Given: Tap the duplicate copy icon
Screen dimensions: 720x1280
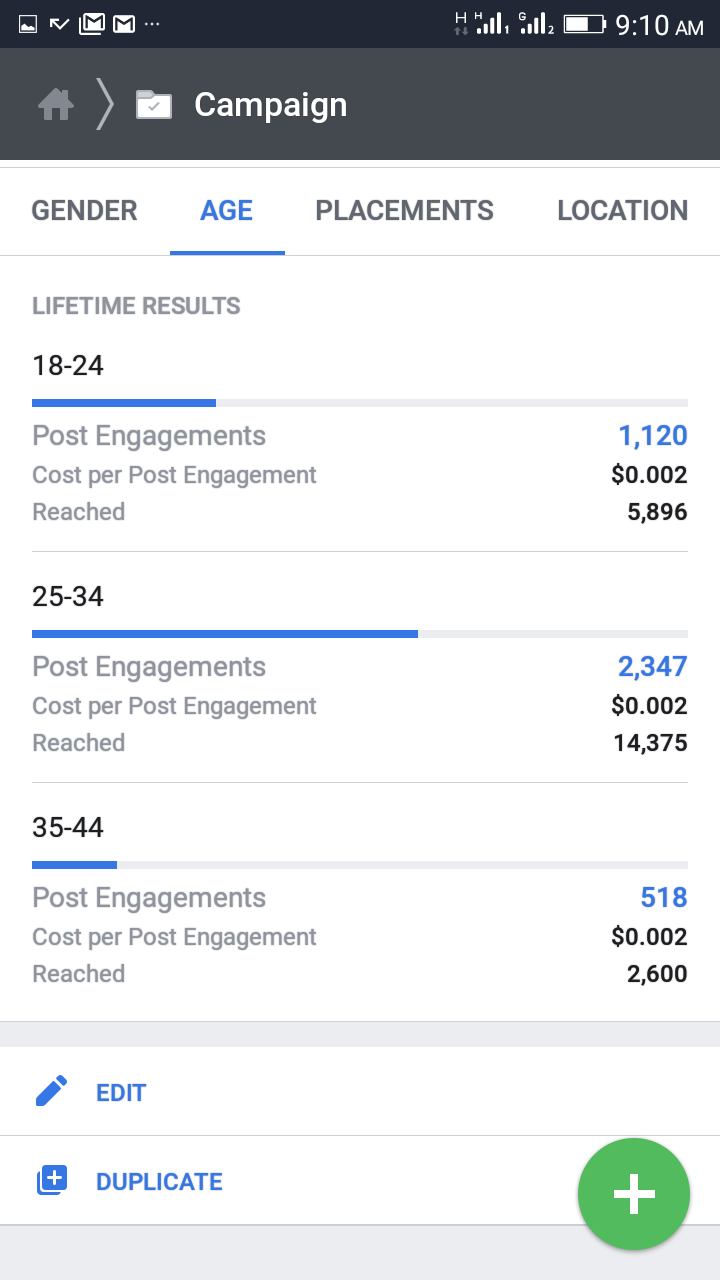Looking at the screenshot, I should click(x=52, y=1181).
